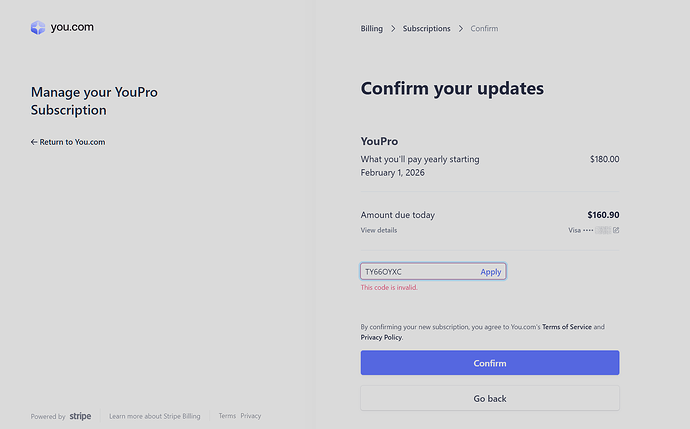The image size is (690, 429).
Task: Click the chevron after Billing breadcrumb
Action: click(x=393, y=29)
